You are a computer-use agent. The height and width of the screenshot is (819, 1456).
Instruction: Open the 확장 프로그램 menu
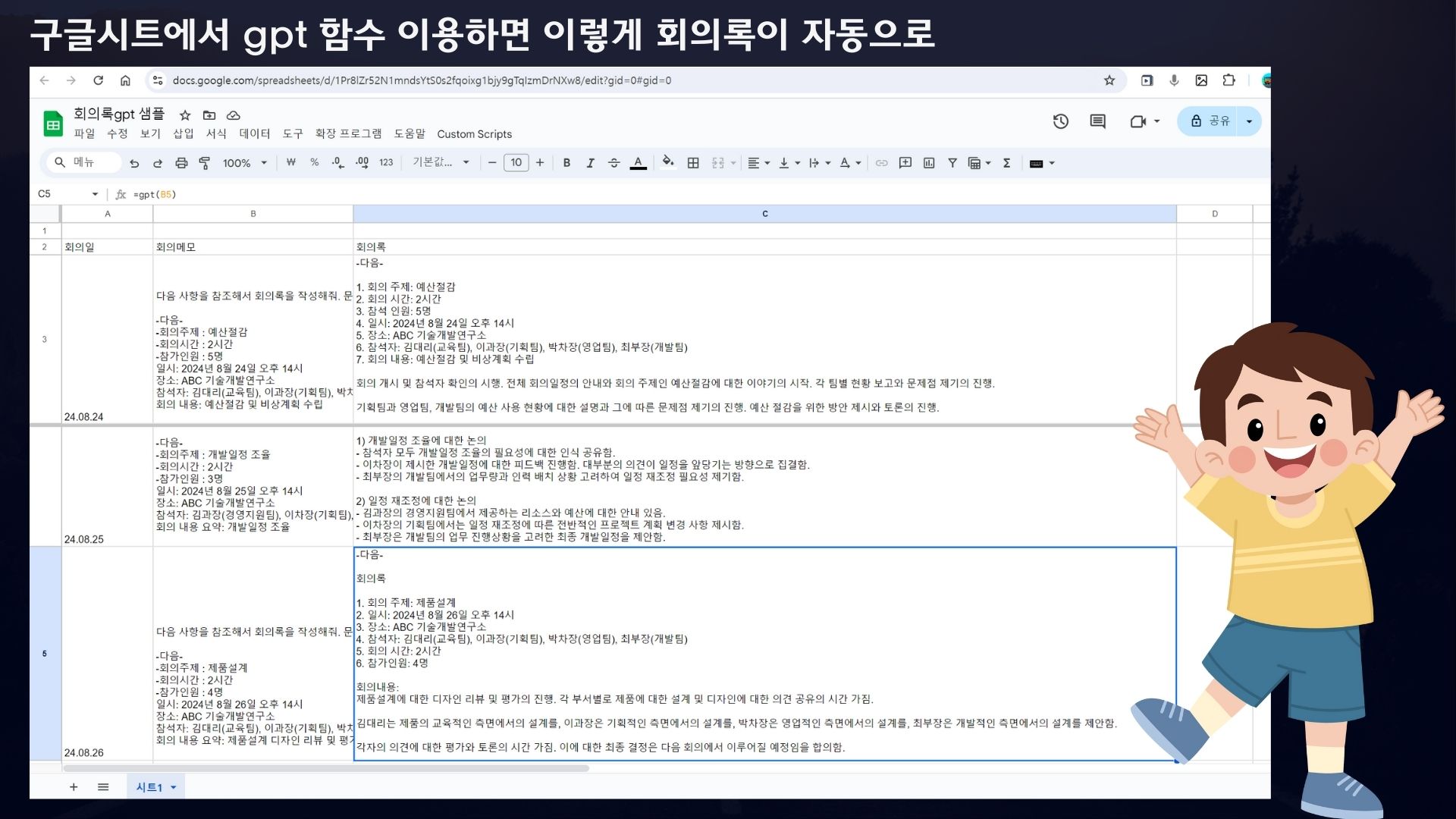(x=348, y=134)
